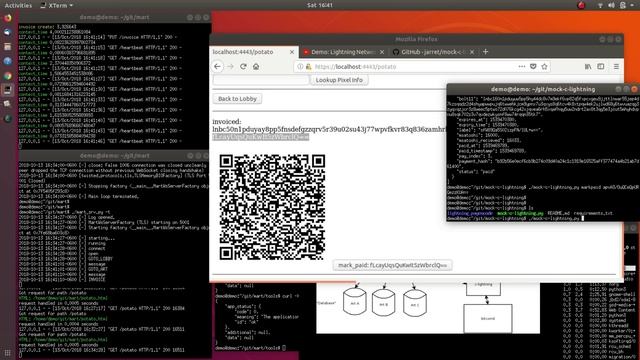Click 'invoice create' line in top terminal
This screenshot has width=640, height=360.
[x=47, y=27]
